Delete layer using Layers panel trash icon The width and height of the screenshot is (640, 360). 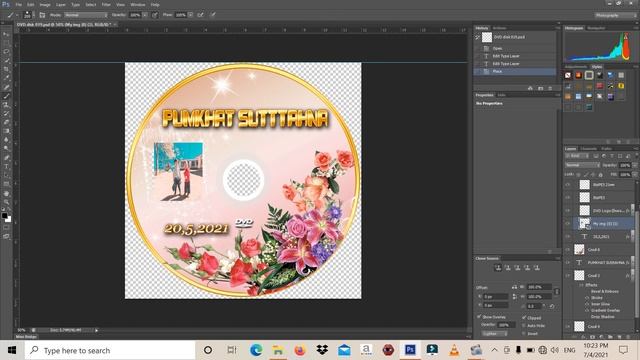tap(628, 337)
